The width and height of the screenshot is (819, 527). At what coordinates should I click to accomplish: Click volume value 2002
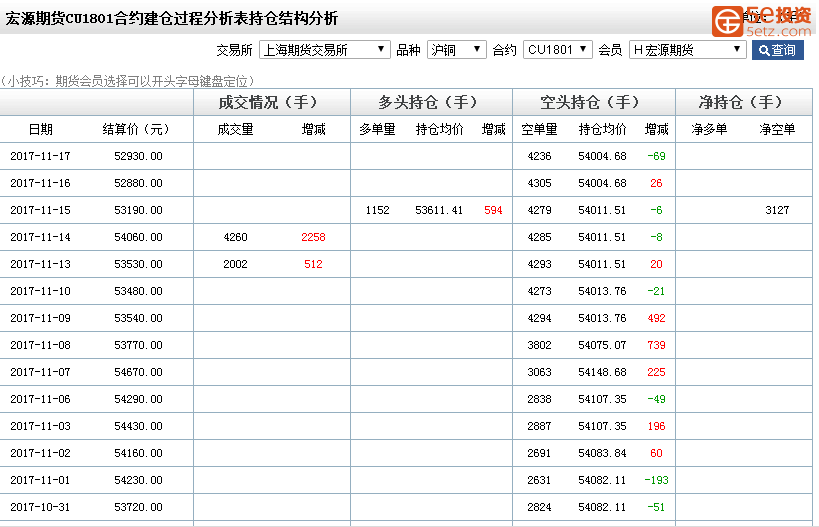(x=235, y=264)
